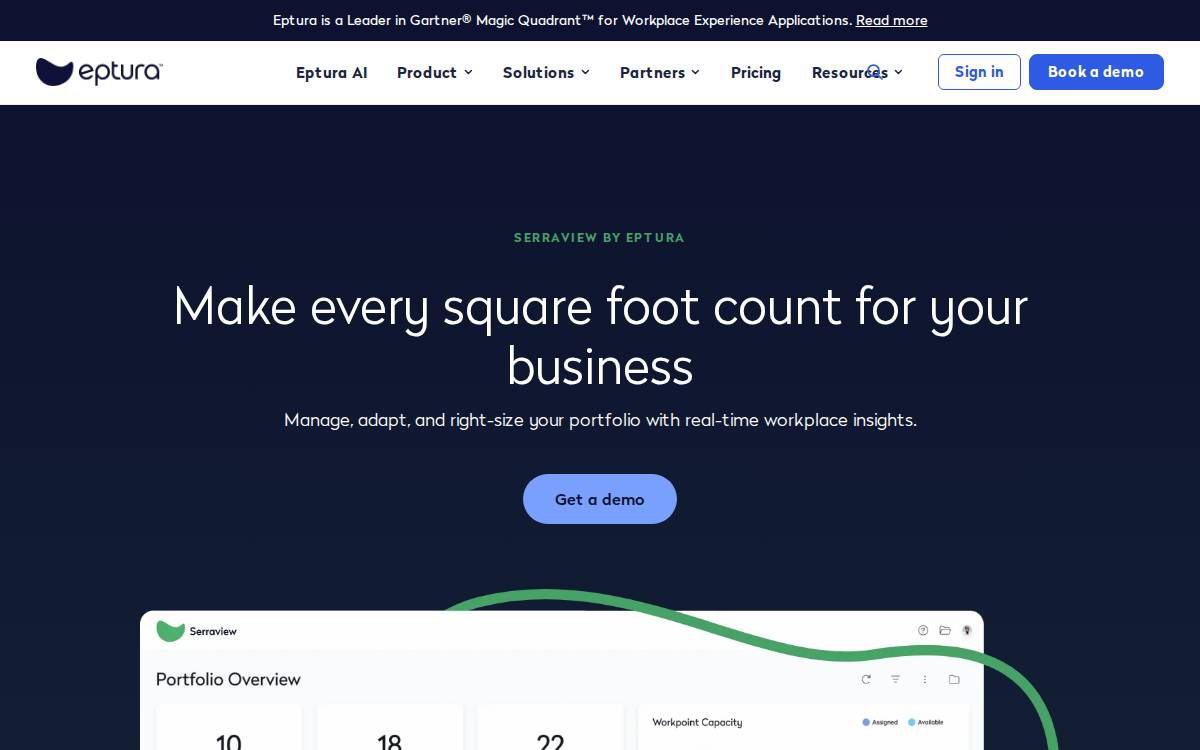Click the Portfolio Overview heading
Screen dimensions: 1200x750
coord(228,679)
